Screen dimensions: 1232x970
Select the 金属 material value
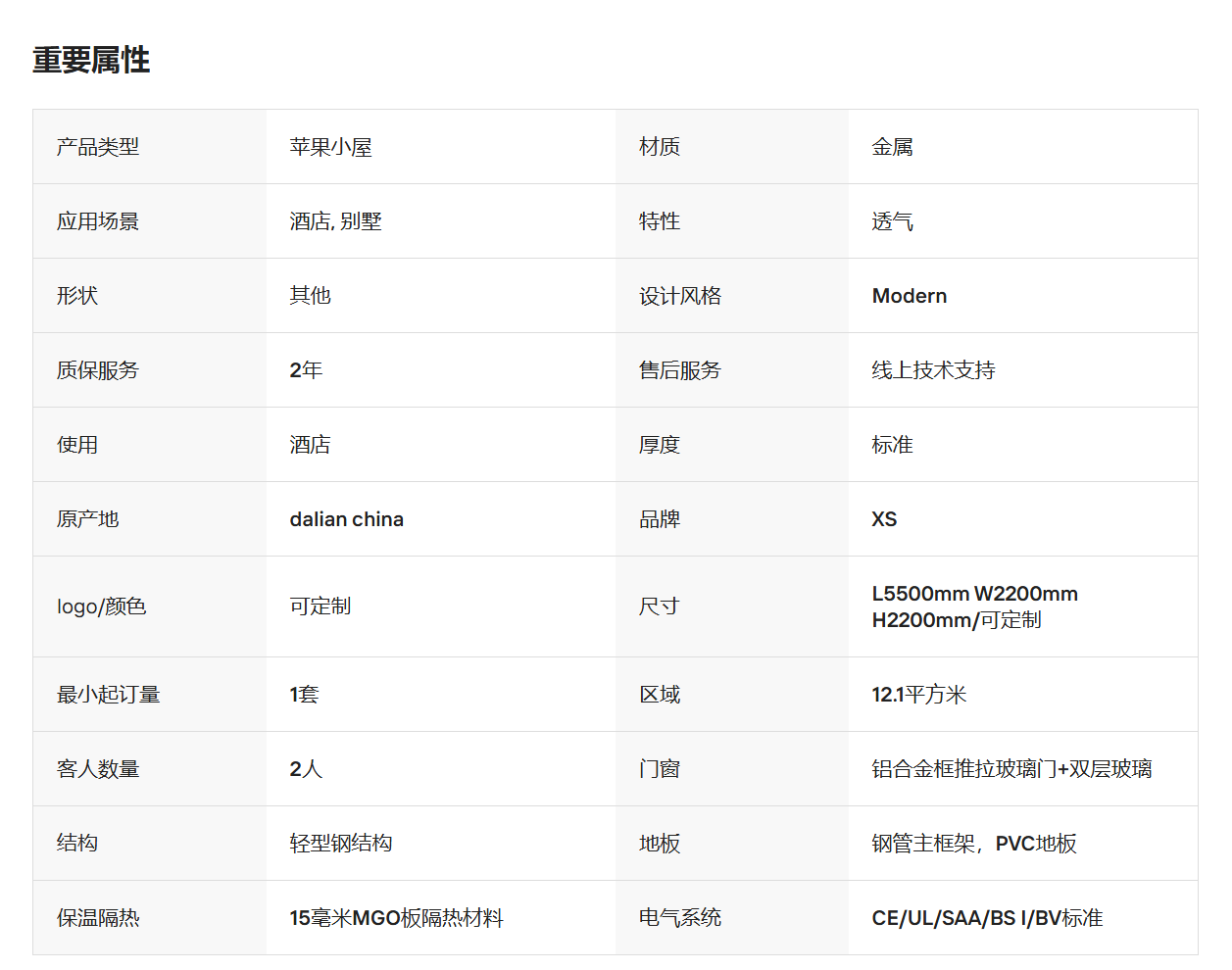click(892, 147)
